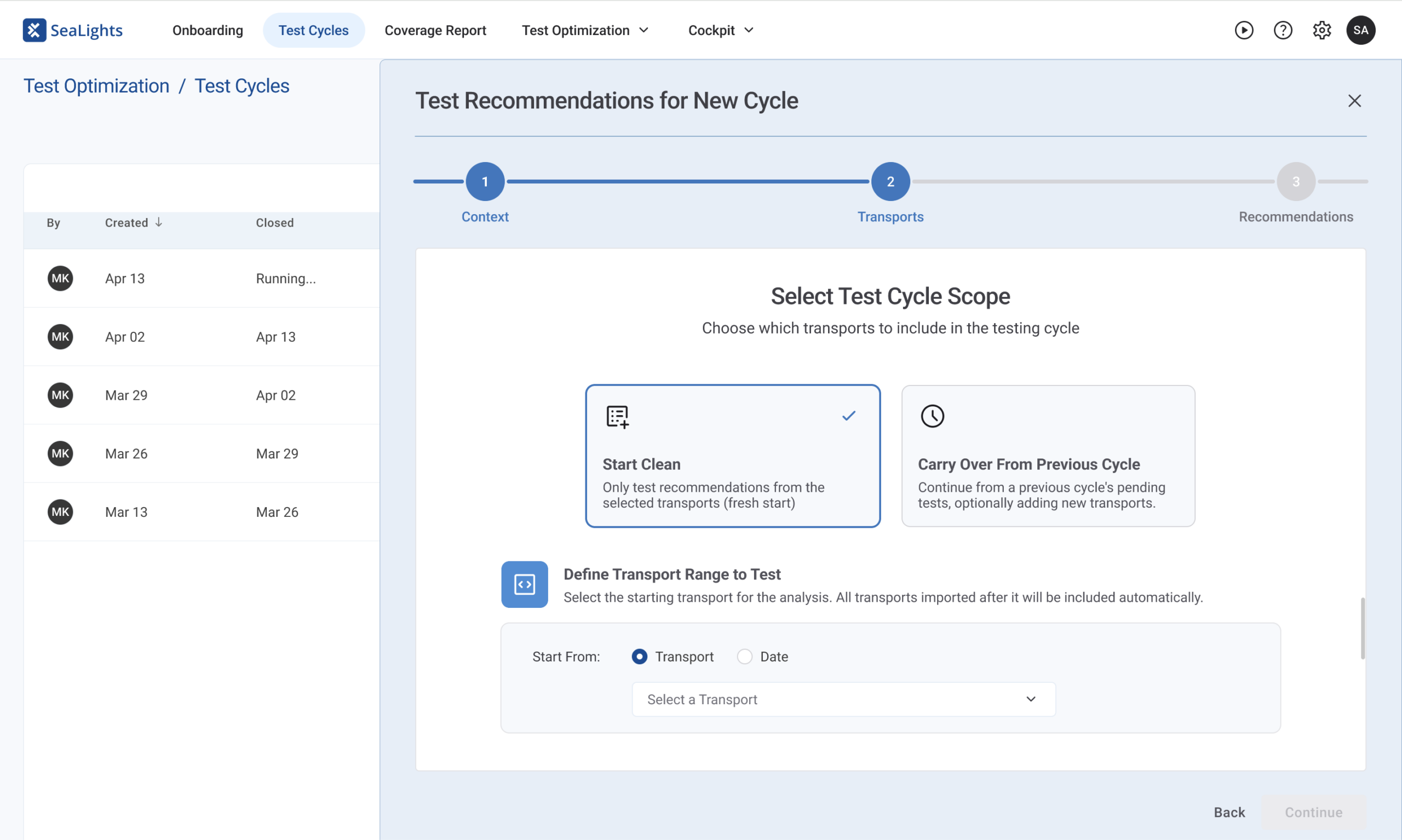Close the Test Recommendations panel with X
The width and height of the screenshot is (1402, 840).
click(1354, 101)
